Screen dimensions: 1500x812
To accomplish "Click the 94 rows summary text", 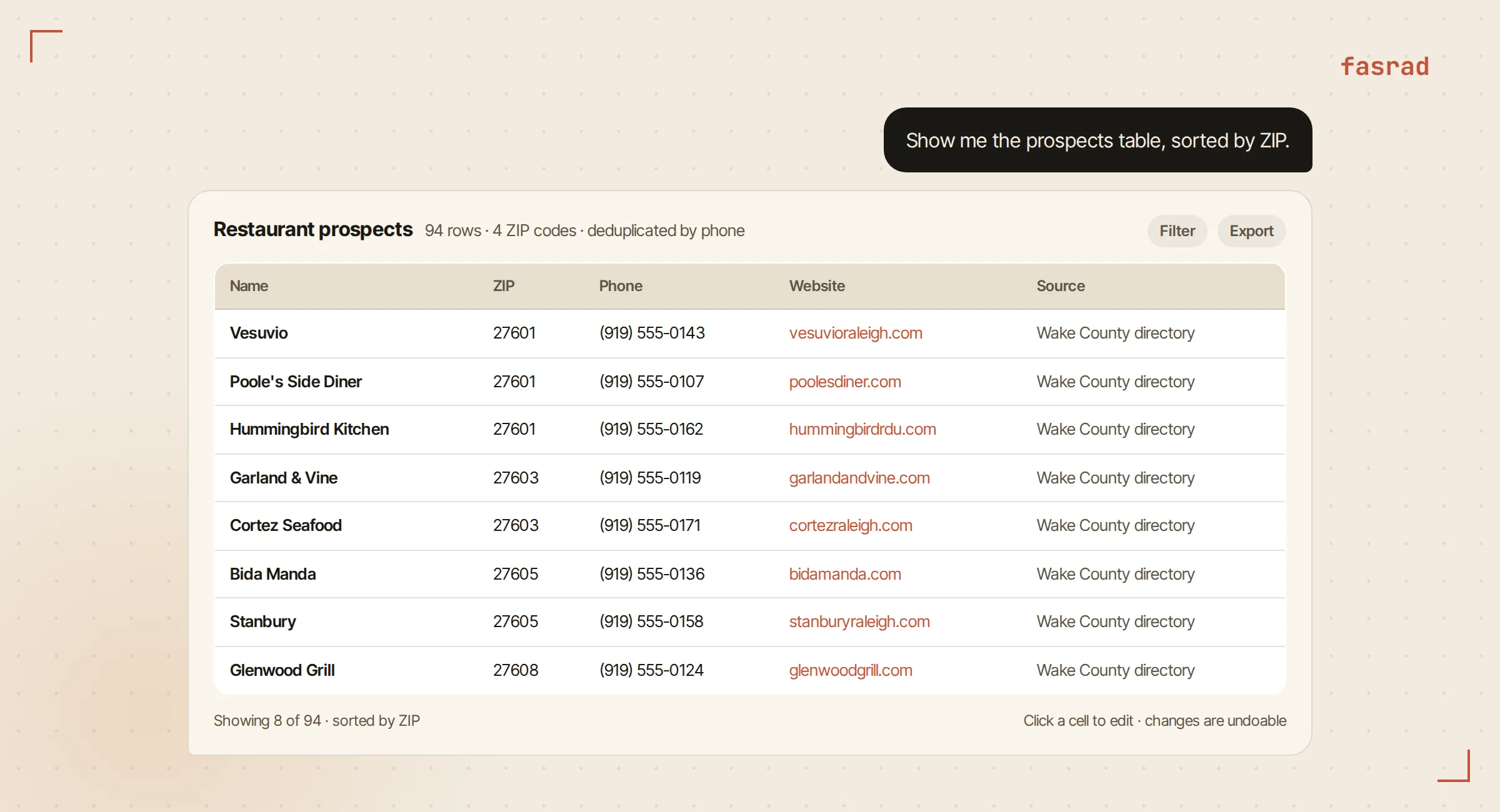I will pyautogui.click(x=584, y=230).
